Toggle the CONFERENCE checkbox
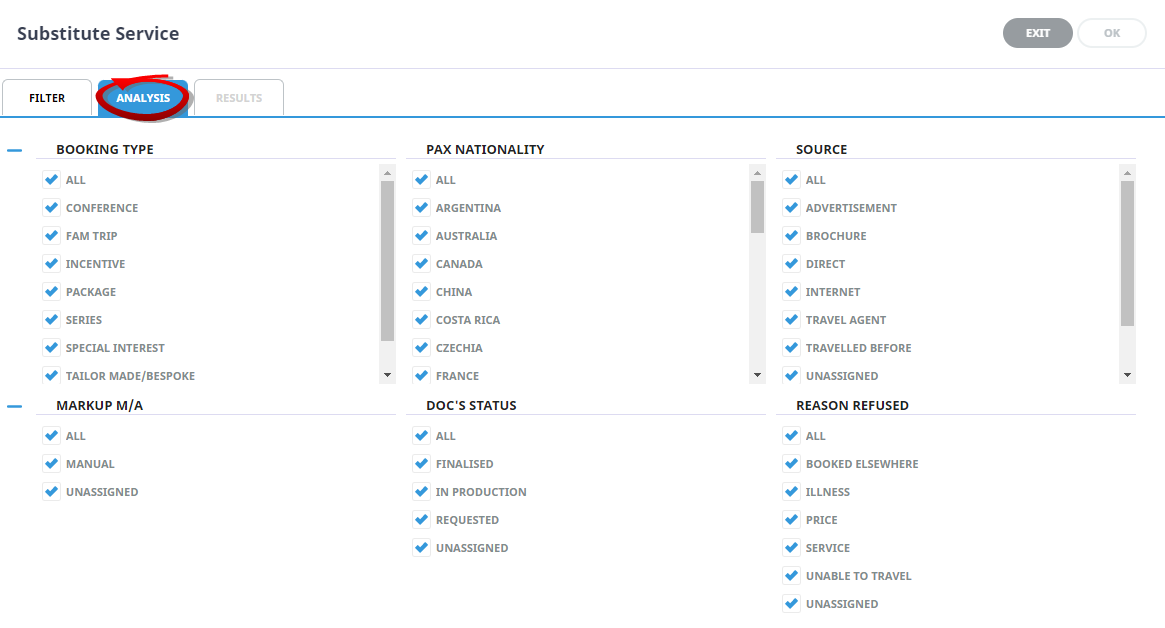This screenshot has width=1165, height=628. [51, 208]
